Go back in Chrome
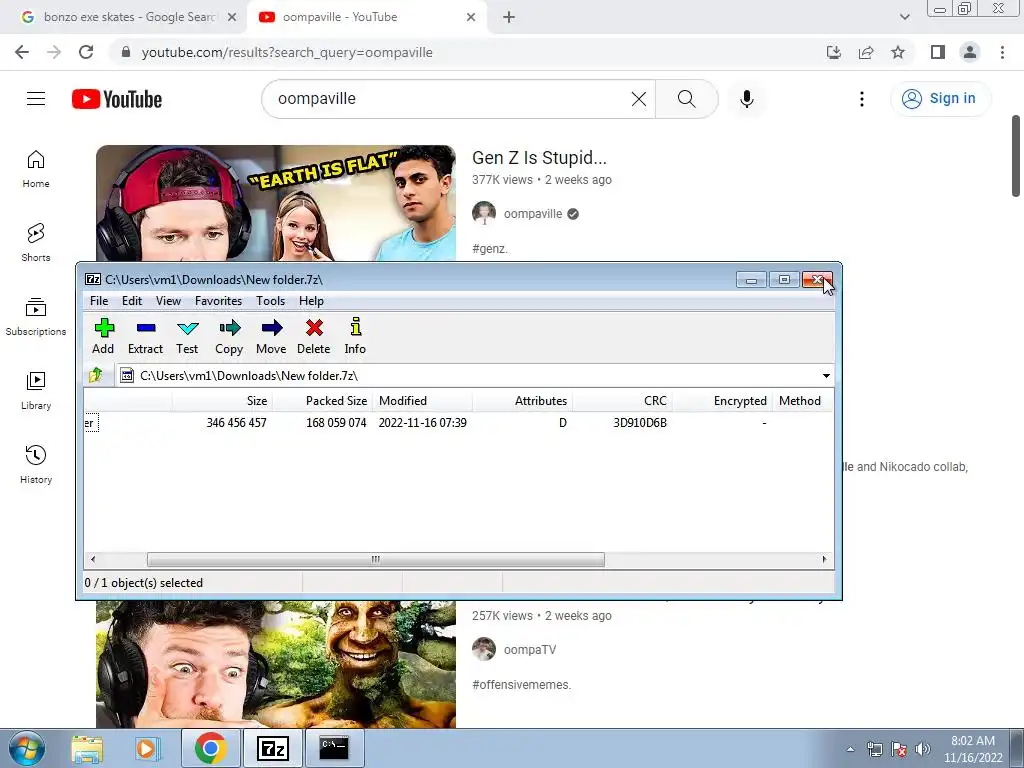The height and width of the screenshot is (768, 1024). [x=22, y=52]
